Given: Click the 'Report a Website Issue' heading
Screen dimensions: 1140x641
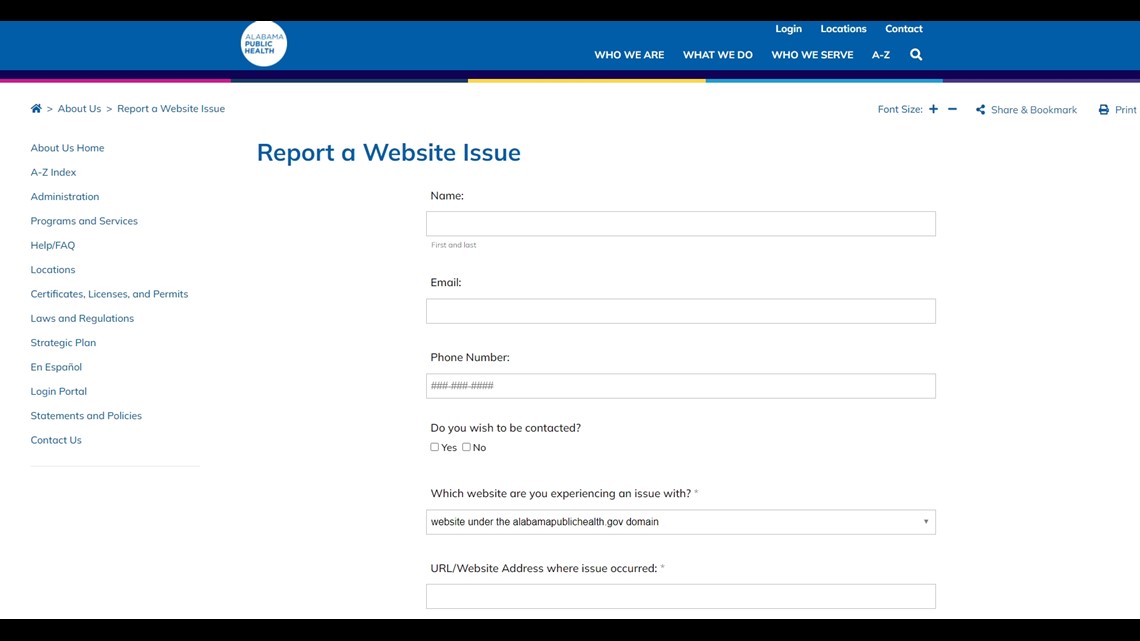Looking at the screenshot, I should coord(388,153).
